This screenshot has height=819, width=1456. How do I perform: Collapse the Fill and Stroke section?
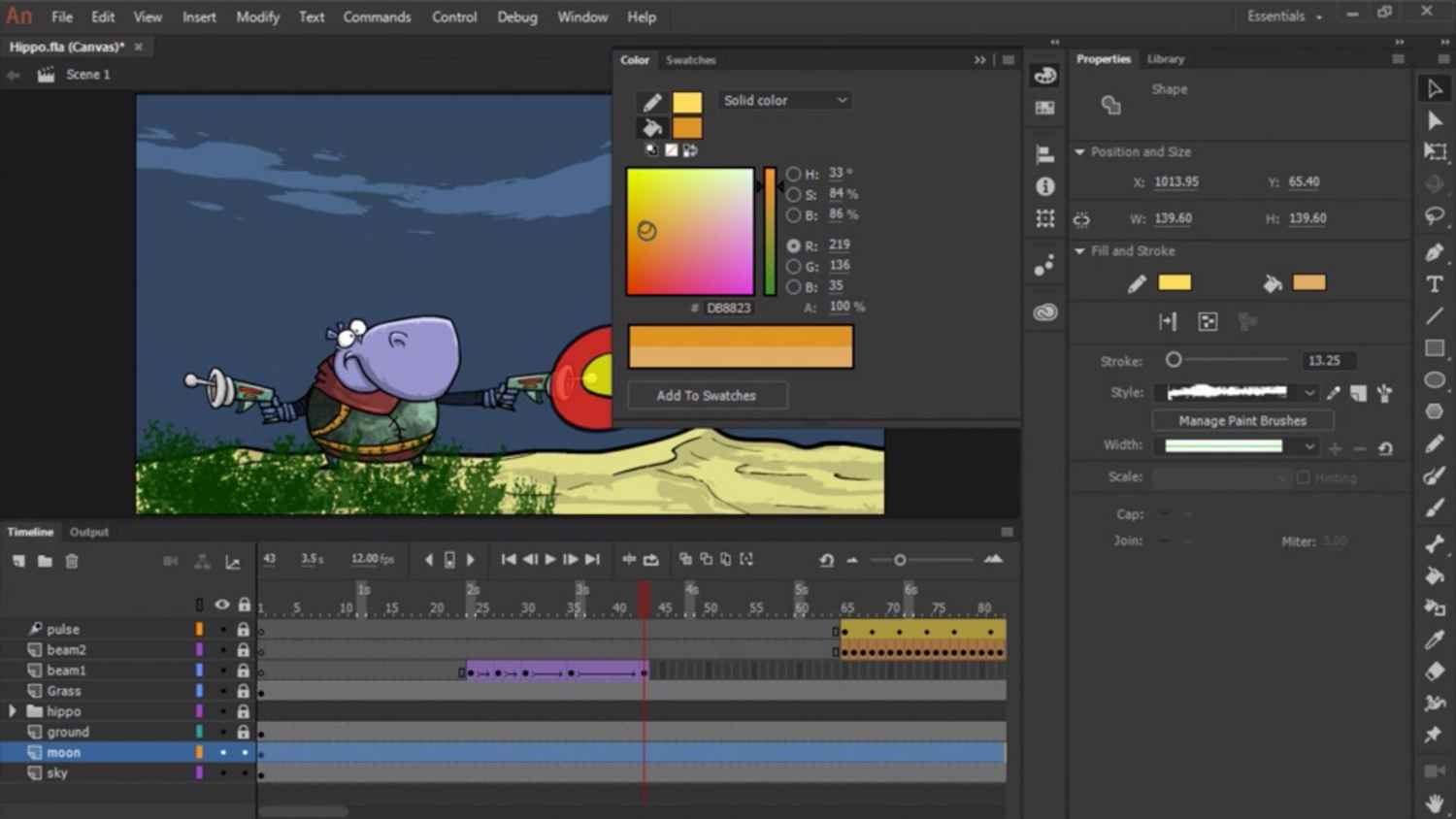1079,251
